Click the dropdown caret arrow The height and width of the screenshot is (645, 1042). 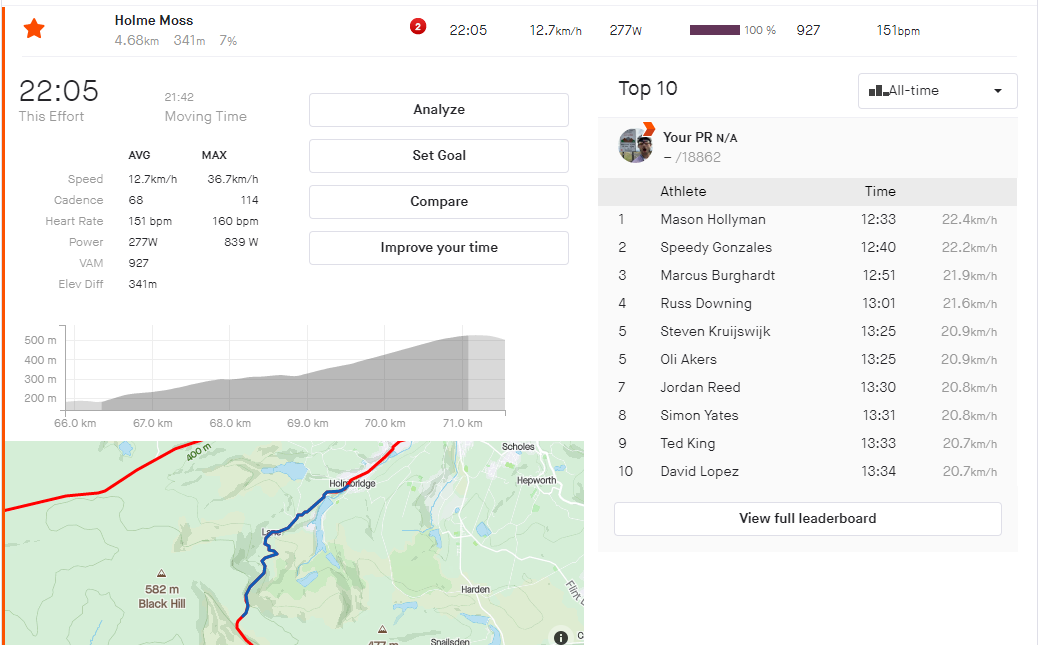coord(997,91)
